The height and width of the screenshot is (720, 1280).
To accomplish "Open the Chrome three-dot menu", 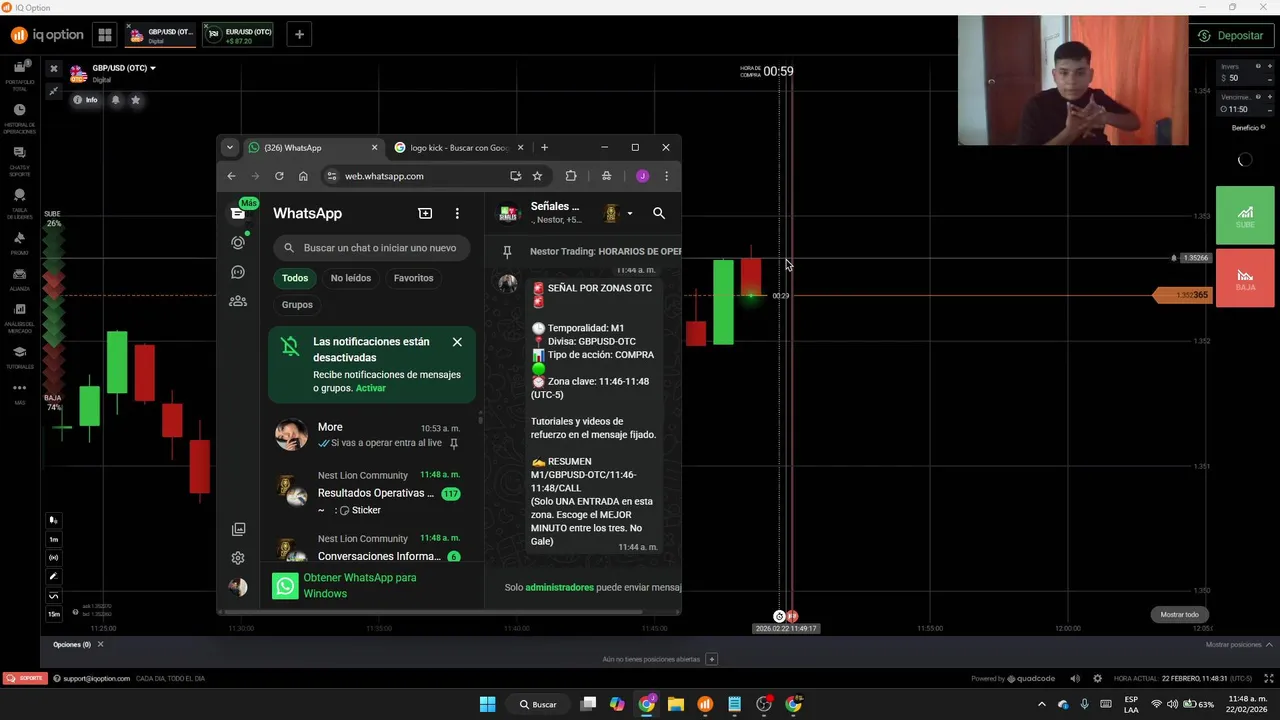I will coord(666,176).
